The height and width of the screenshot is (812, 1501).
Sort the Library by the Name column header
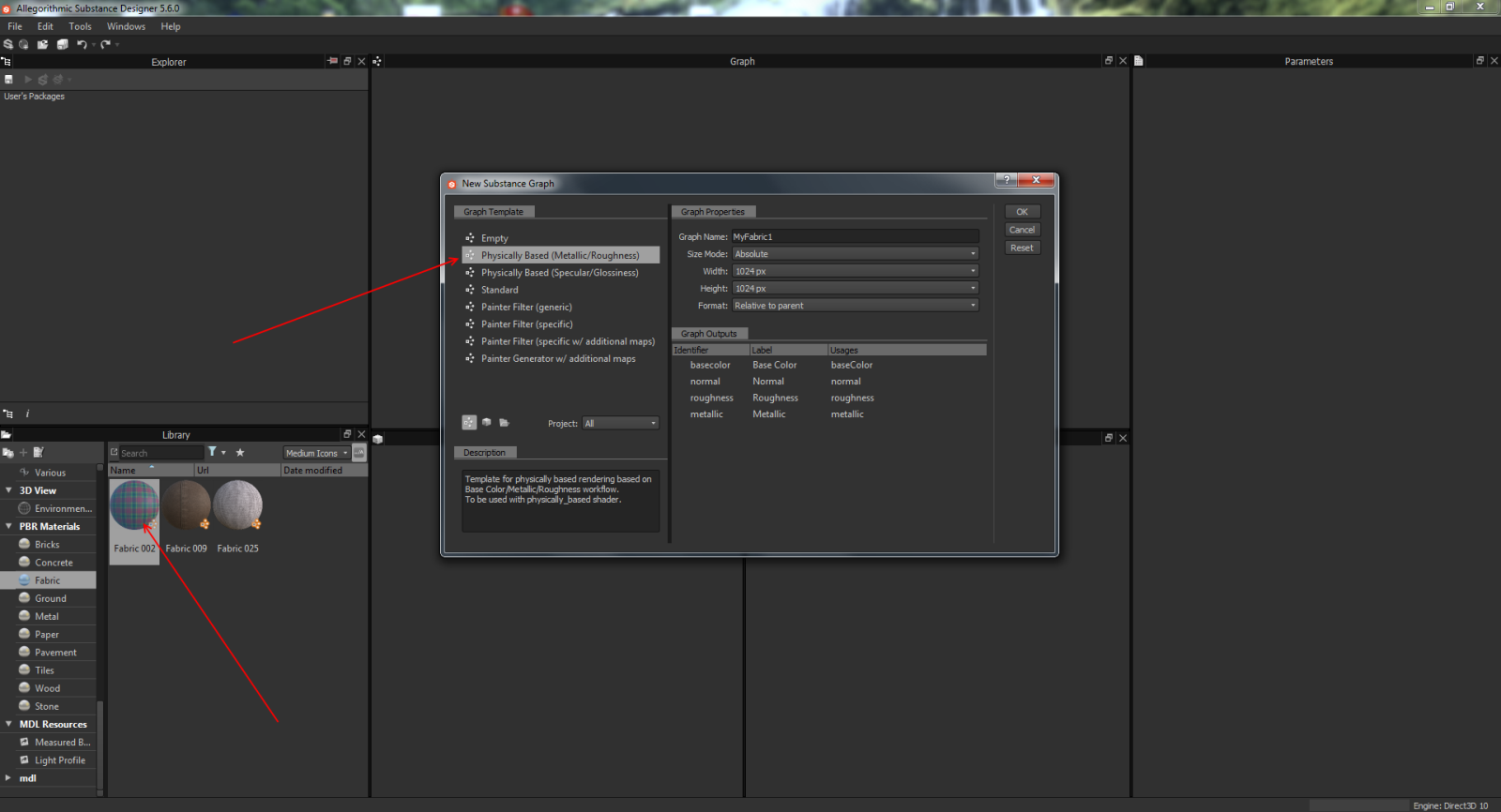[x=151, y=471]
